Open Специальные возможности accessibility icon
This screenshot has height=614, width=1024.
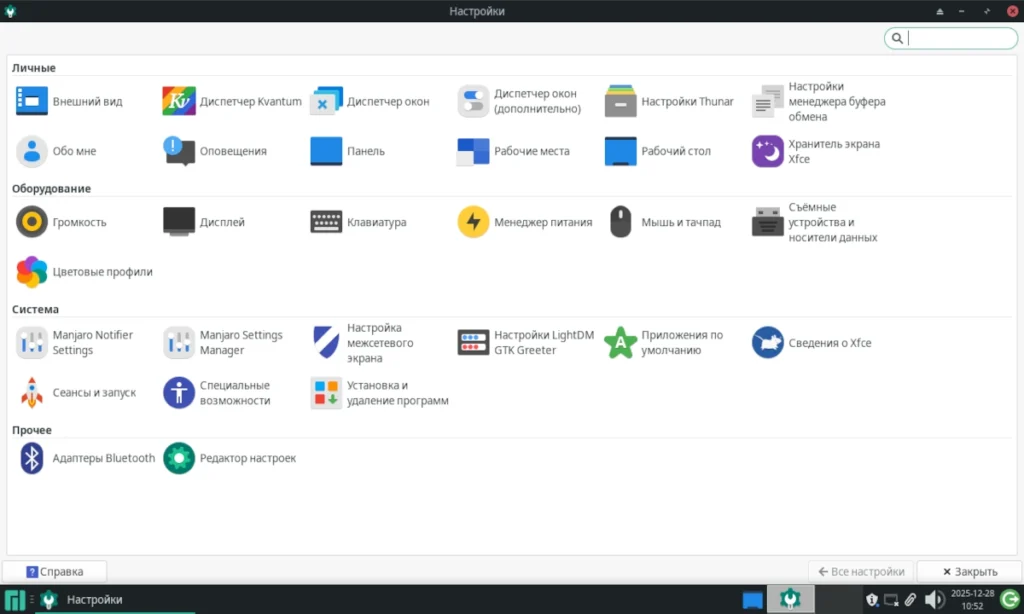tap(179, 393)
